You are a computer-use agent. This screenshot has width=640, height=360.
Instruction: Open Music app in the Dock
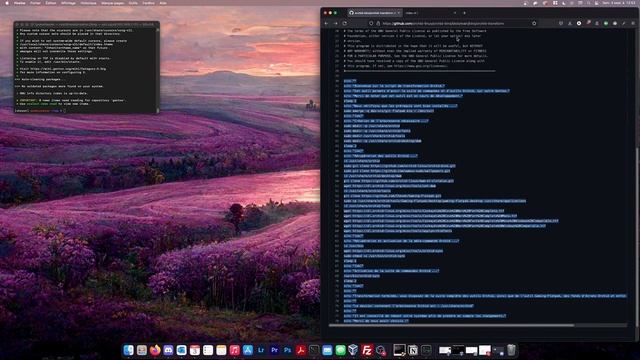(x=234, y=350)
